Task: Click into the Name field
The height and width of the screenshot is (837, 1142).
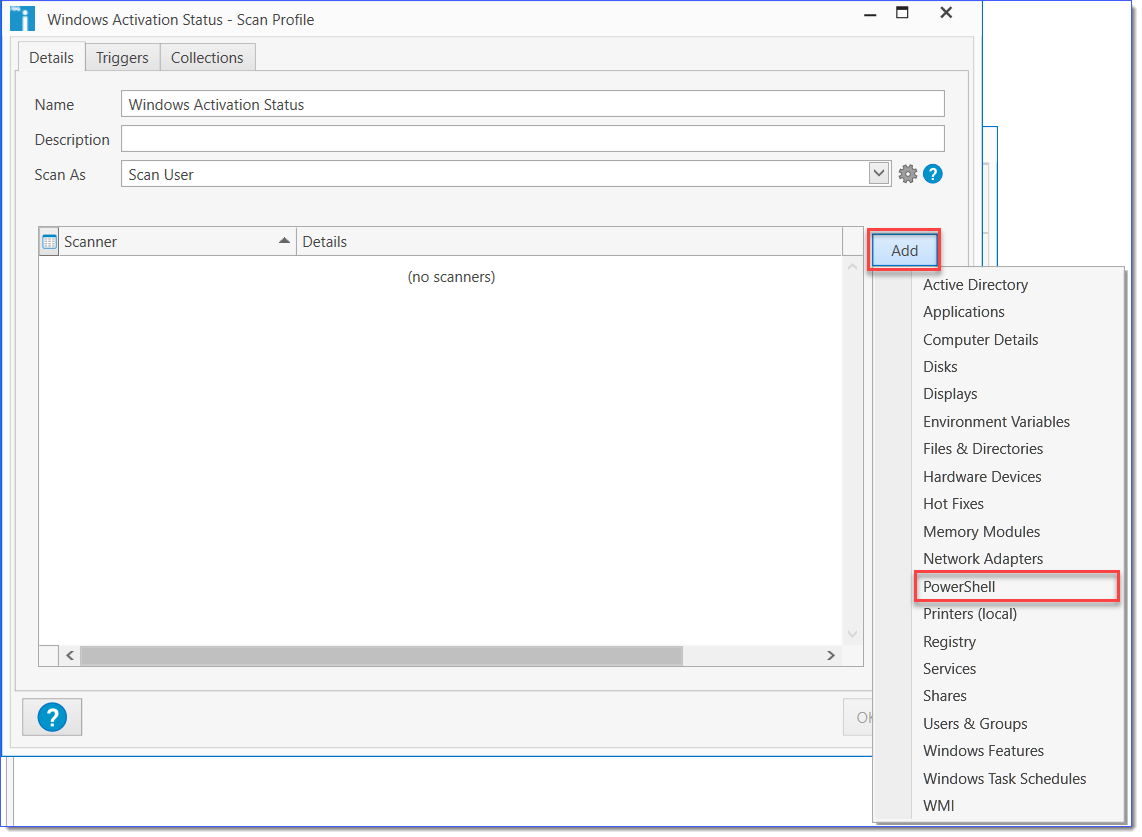Action: [x=532, y=104]
